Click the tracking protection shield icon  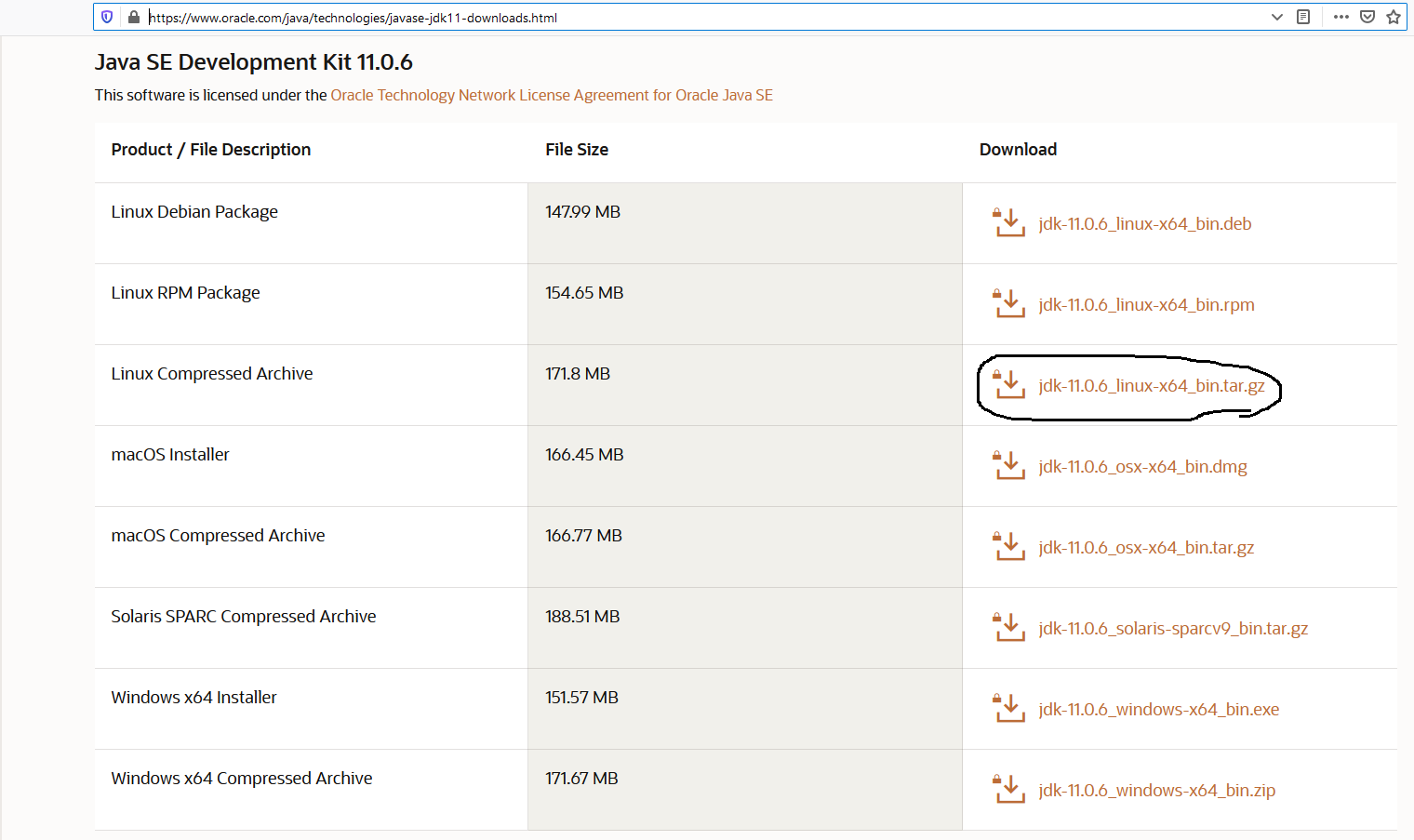(107, 17)
